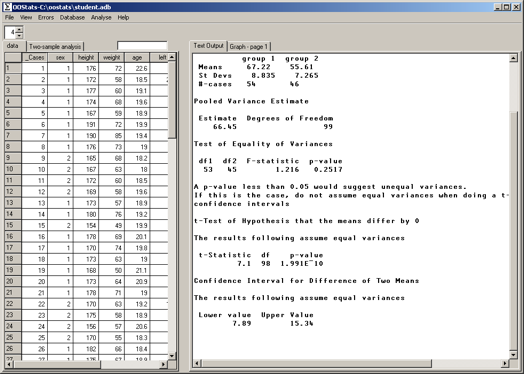Select row header 20 in data table

click(13, 281)
